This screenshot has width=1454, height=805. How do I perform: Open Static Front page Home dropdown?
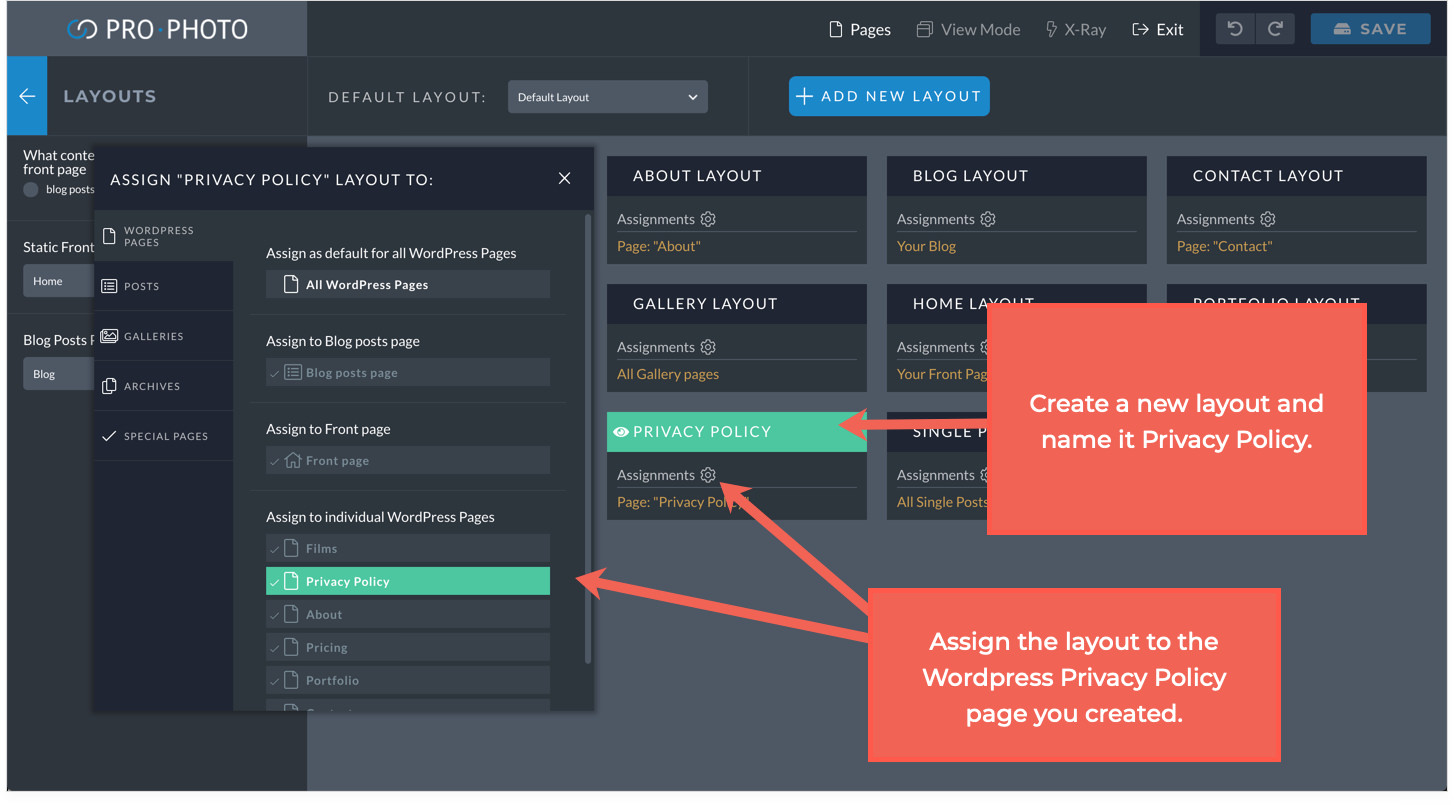coord(58,281)
